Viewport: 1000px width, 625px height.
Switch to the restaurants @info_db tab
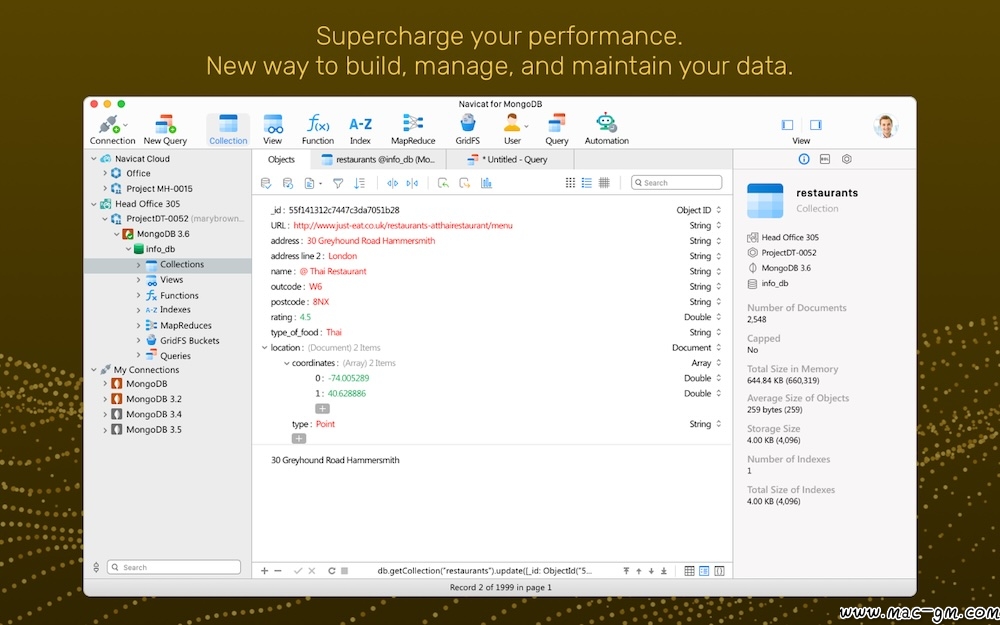(x=378, y=159)
